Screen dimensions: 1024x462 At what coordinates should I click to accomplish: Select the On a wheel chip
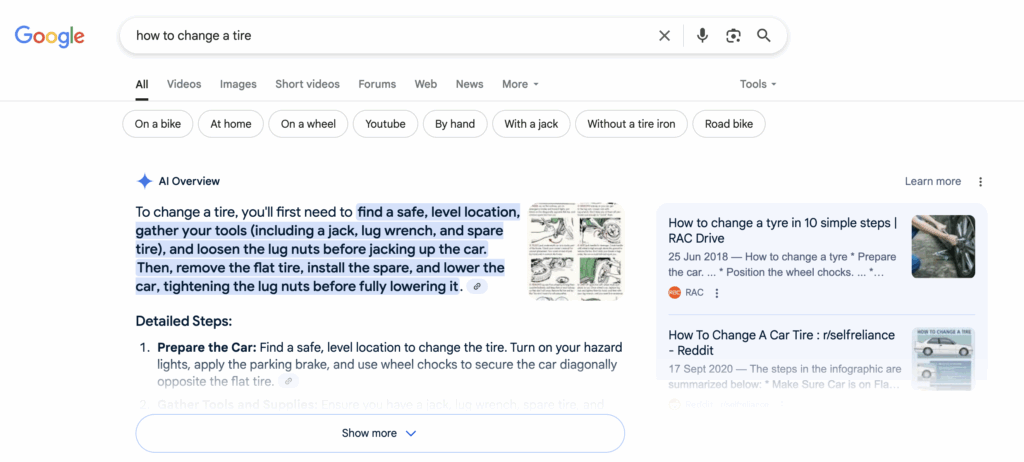point(308,124)
